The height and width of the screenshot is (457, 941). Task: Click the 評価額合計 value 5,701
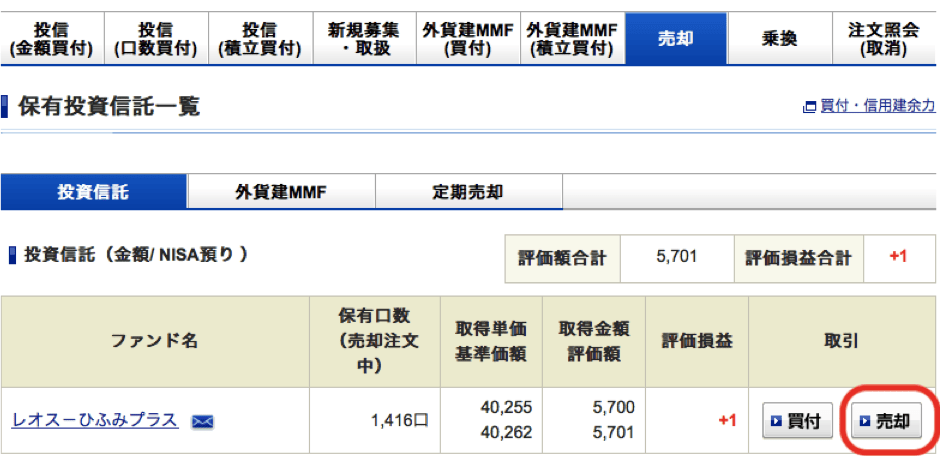[x=677, y=257]
